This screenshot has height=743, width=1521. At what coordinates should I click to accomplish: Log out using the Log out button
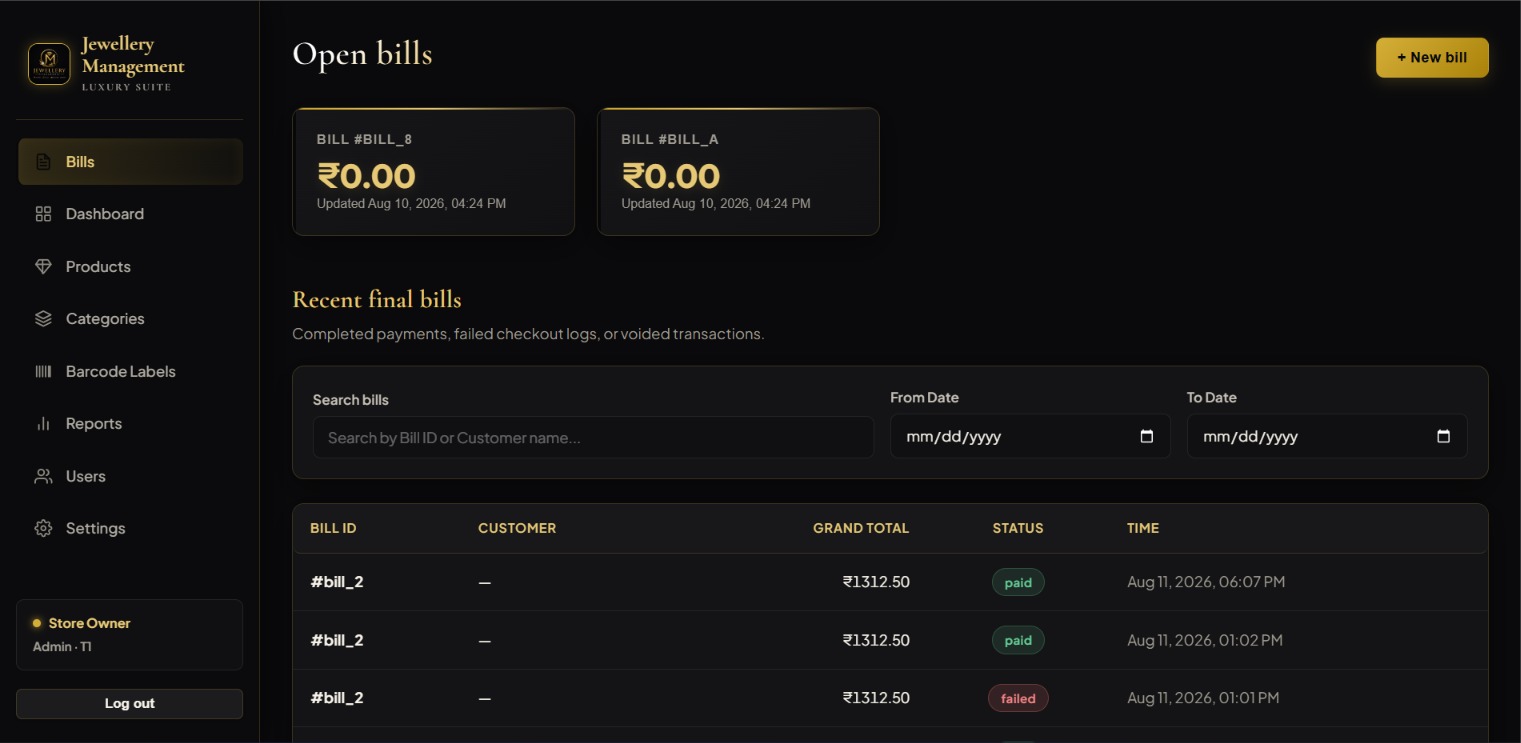(x=130, y=704)
